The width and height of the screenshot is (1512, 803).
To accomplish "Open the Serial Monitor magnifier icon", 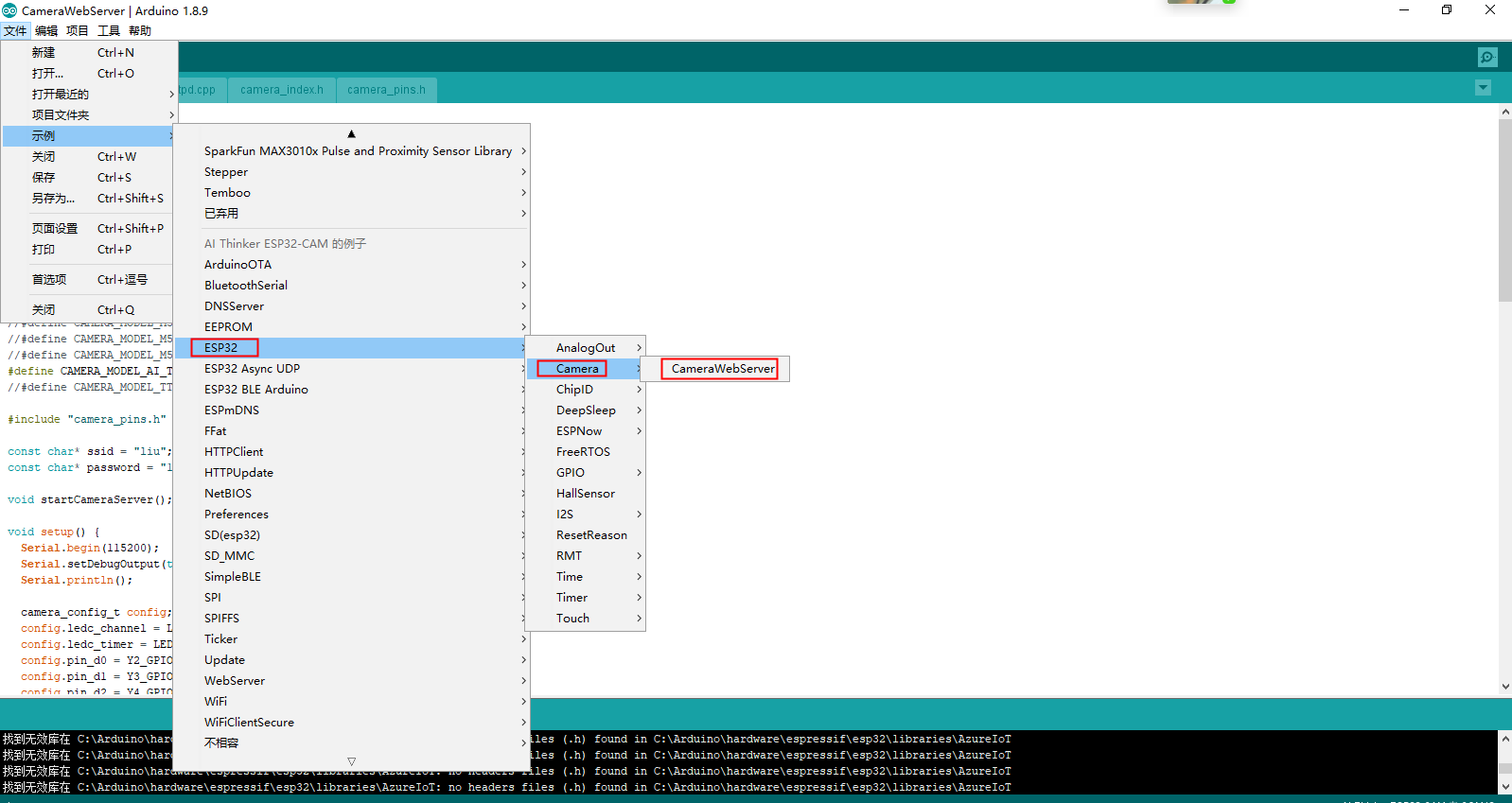I will [1487, 57].
